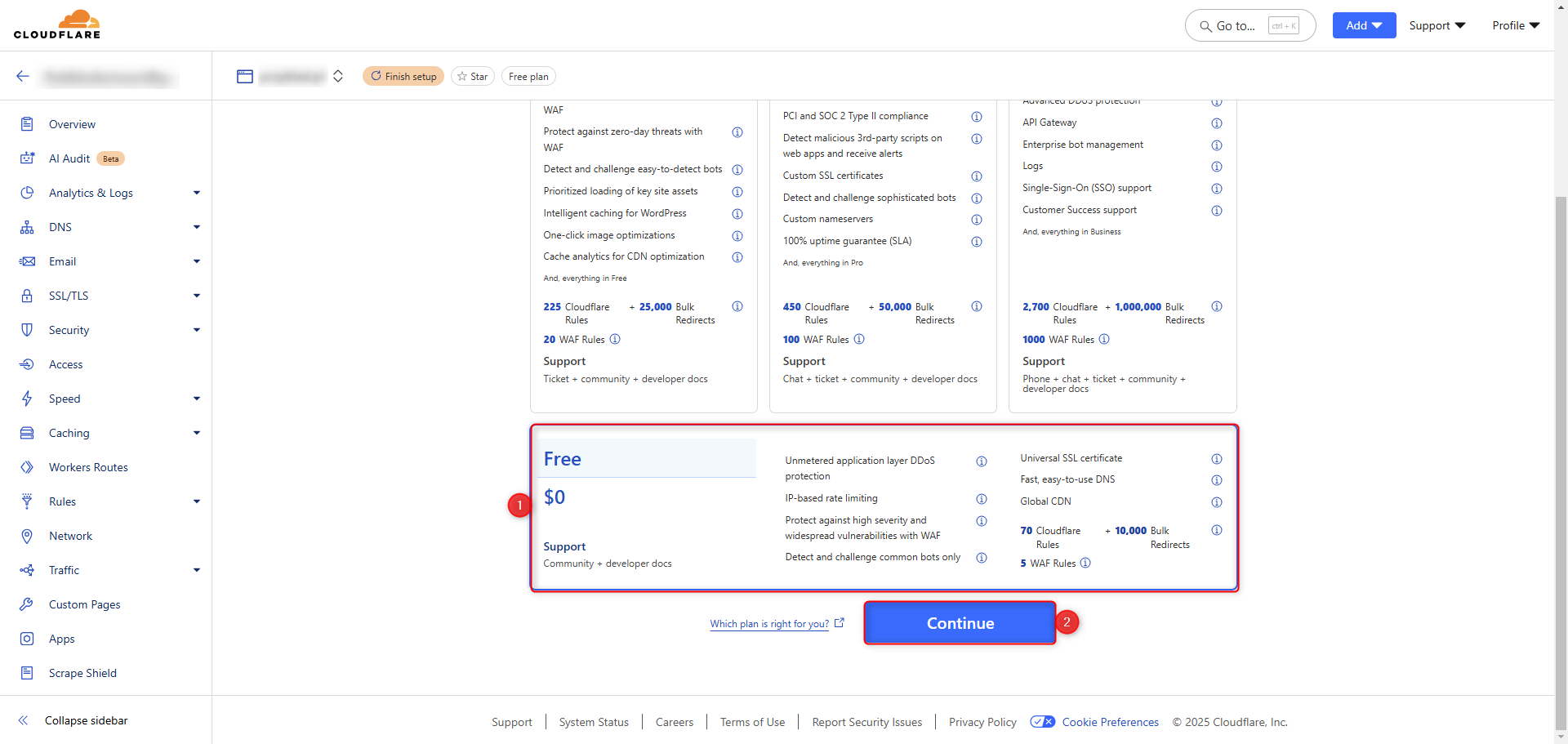Click the Caching drive icon
The height and width of the screenshot is (744, 1568).
(27, 433)
